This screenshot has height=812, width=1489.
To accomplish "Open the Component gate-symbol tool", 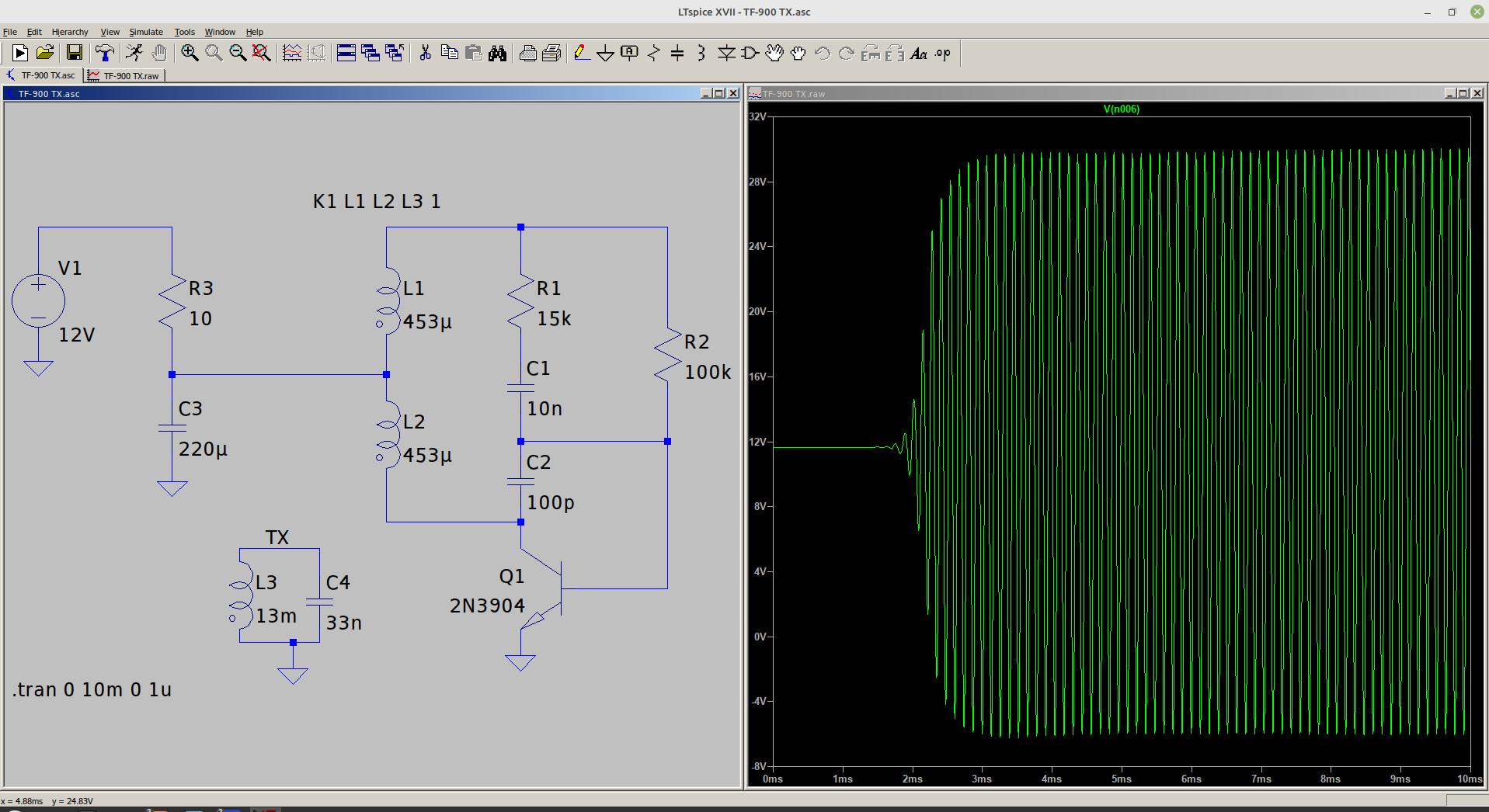I will tap(750, 53).
